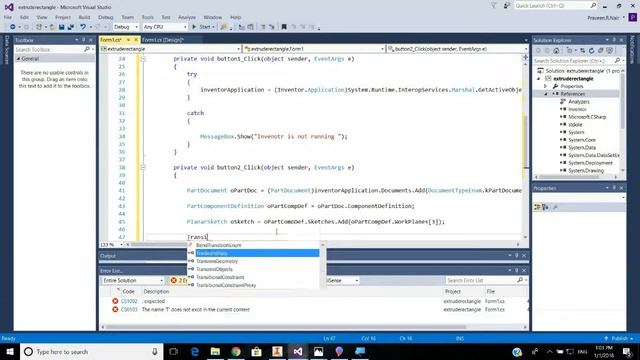Click the Solution Explorer search magnifier icon

[617, 60]
